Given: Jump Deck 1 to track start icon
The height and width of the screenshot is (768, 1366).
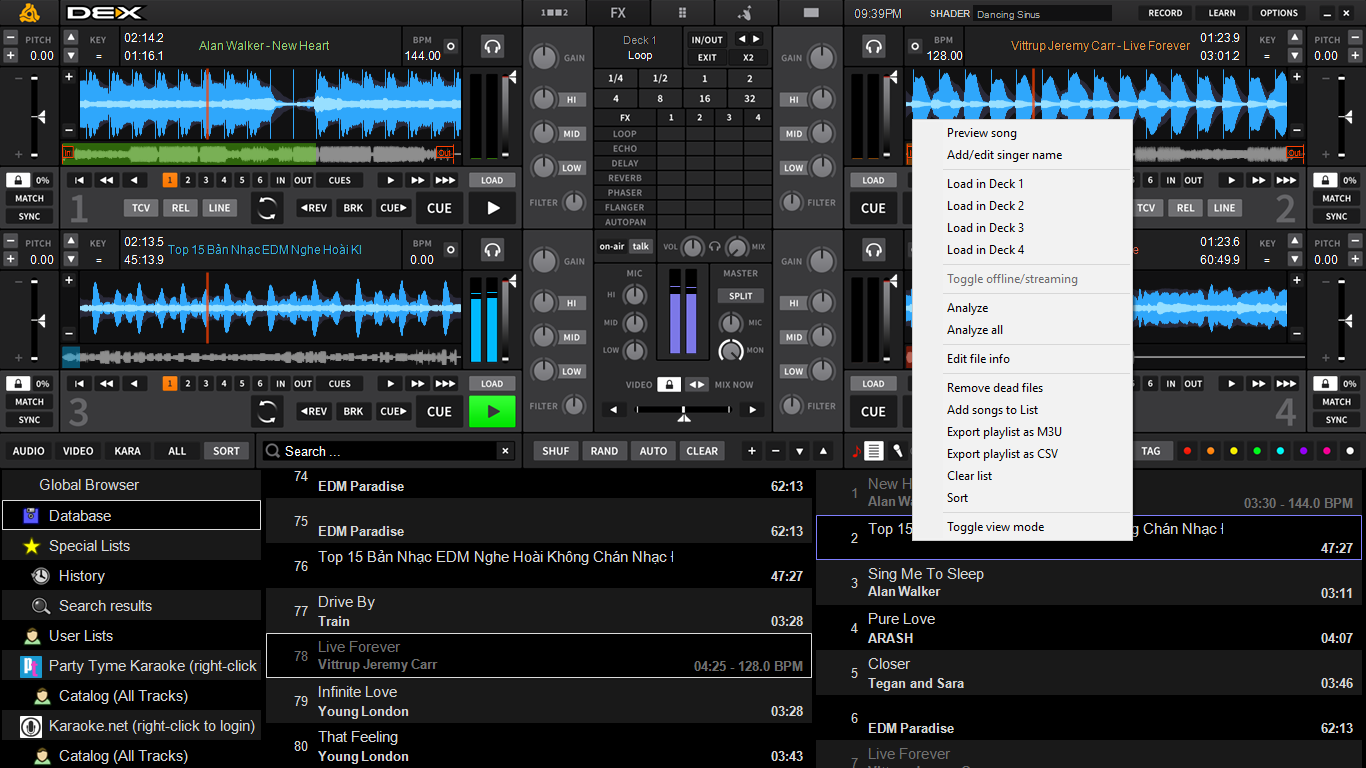Looking at the screenshot, I should point(79,180).
